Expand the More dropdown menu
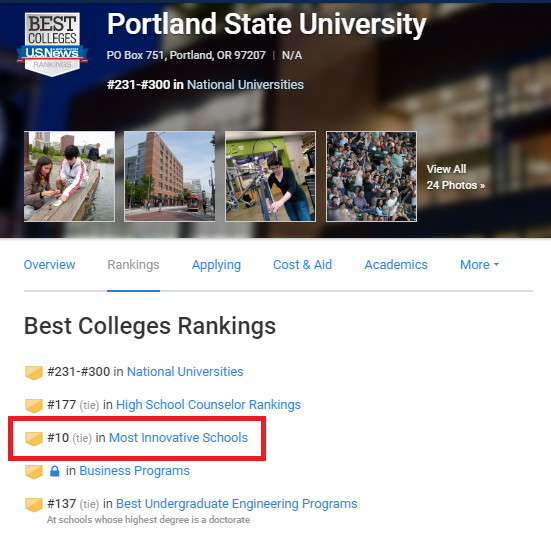The image size is (551, 550). [479, 265]
